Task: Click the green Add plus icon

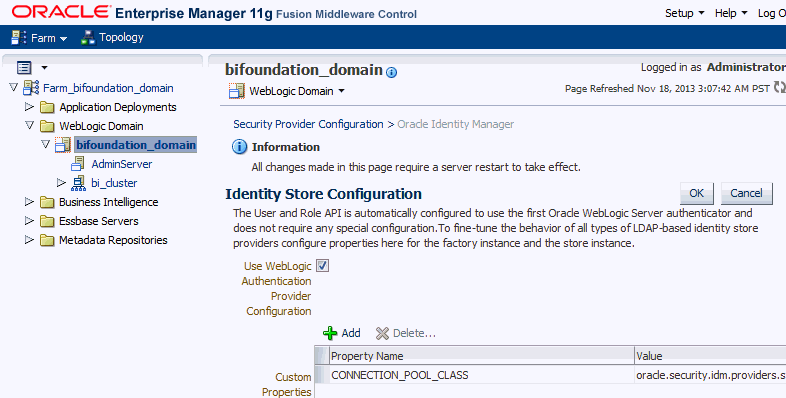Action: point(330,333)
